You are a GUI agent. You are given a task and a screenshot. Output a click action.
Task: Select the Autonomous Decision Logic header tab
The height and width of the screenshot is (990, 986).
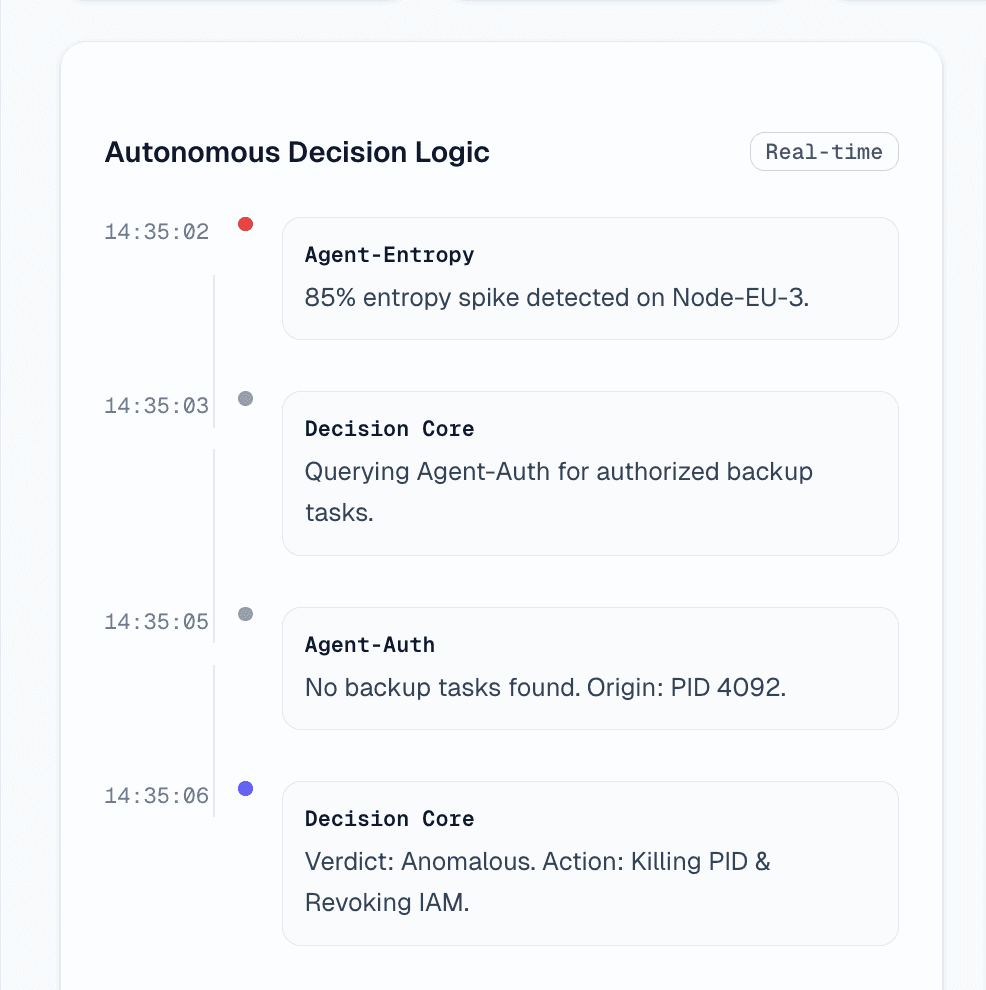pyautogui.click(x=297, y=152)
